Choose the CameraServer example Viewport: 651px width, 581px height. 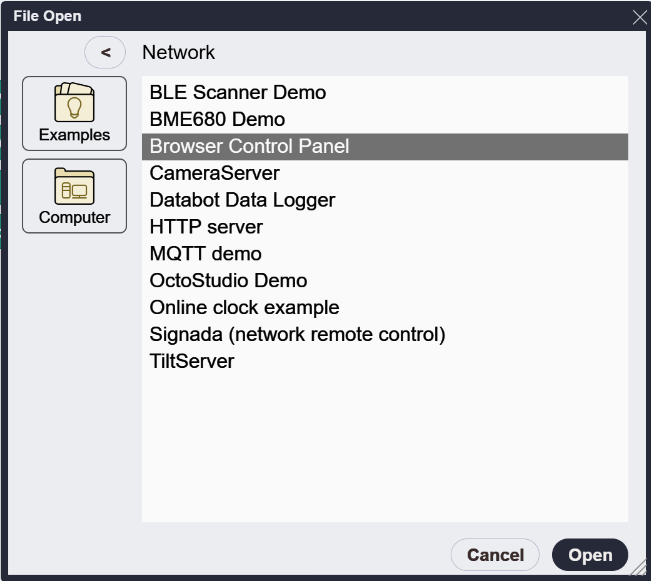pos(385,173)
